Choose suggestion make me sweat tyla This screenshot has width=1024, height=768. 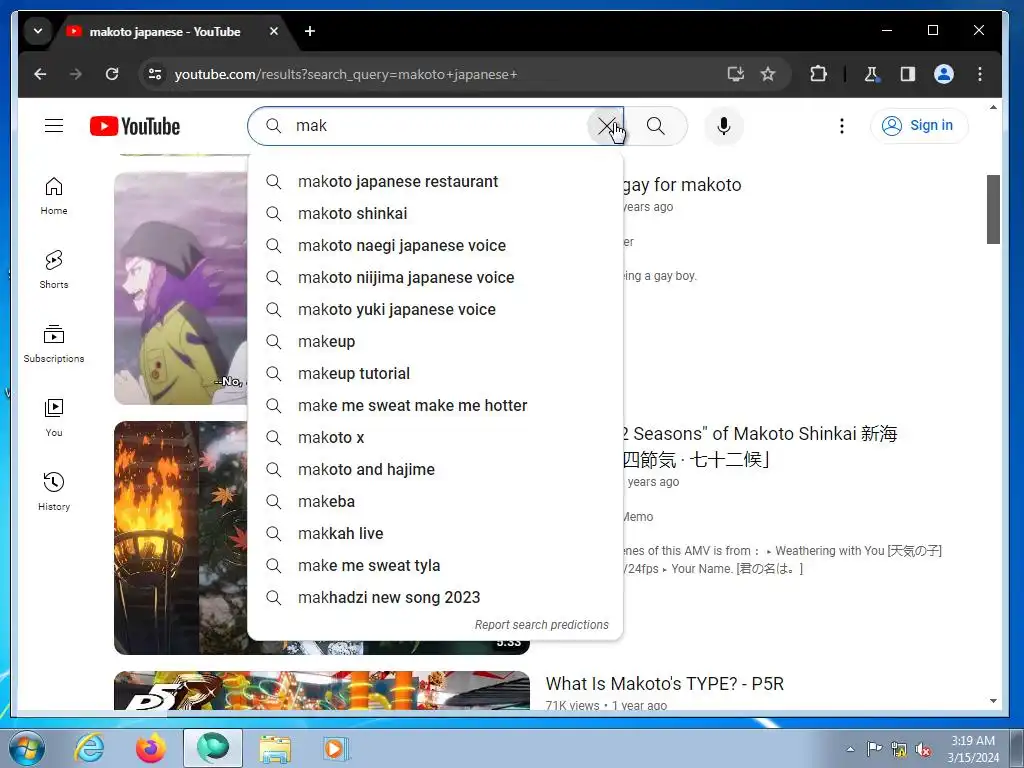pyautogui.click(x=435, y=566)
